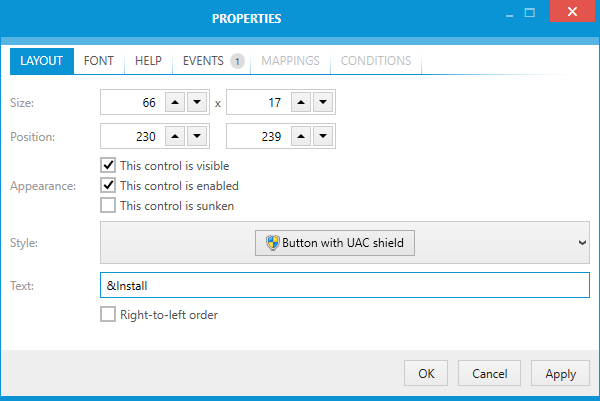Decrease the X position with down arrow
The height and width of the screenshot is (401, 600).
(x=197, y=136)
